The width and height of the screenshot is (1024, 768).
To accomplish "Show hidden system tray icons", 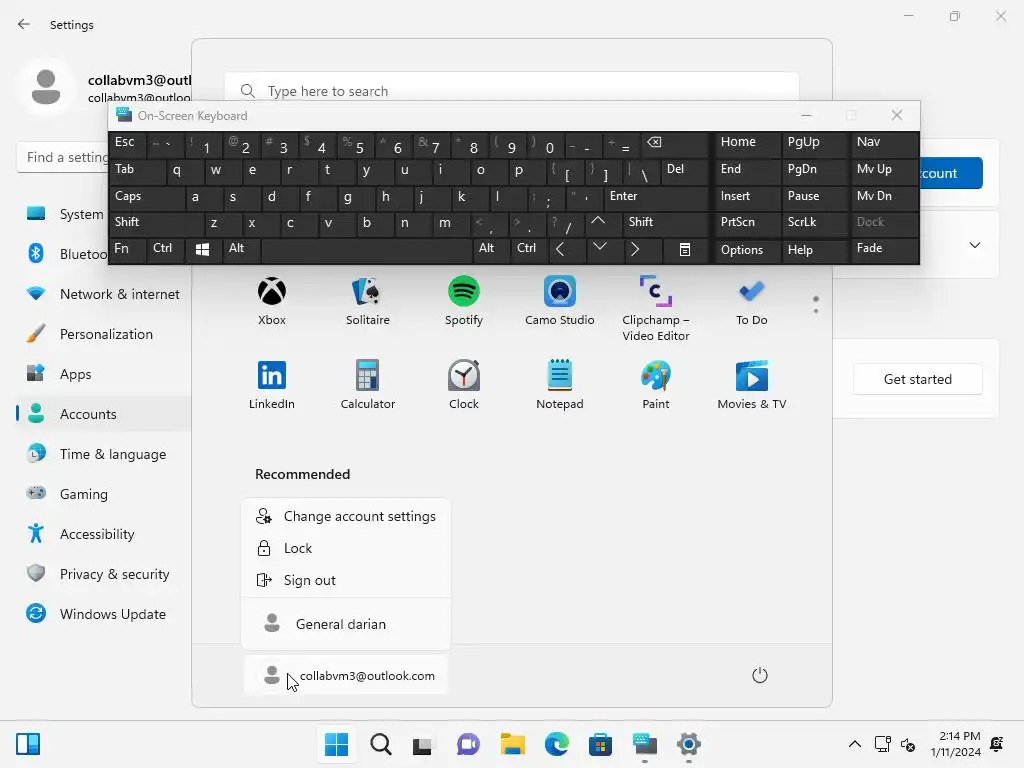I will [854, 744].
